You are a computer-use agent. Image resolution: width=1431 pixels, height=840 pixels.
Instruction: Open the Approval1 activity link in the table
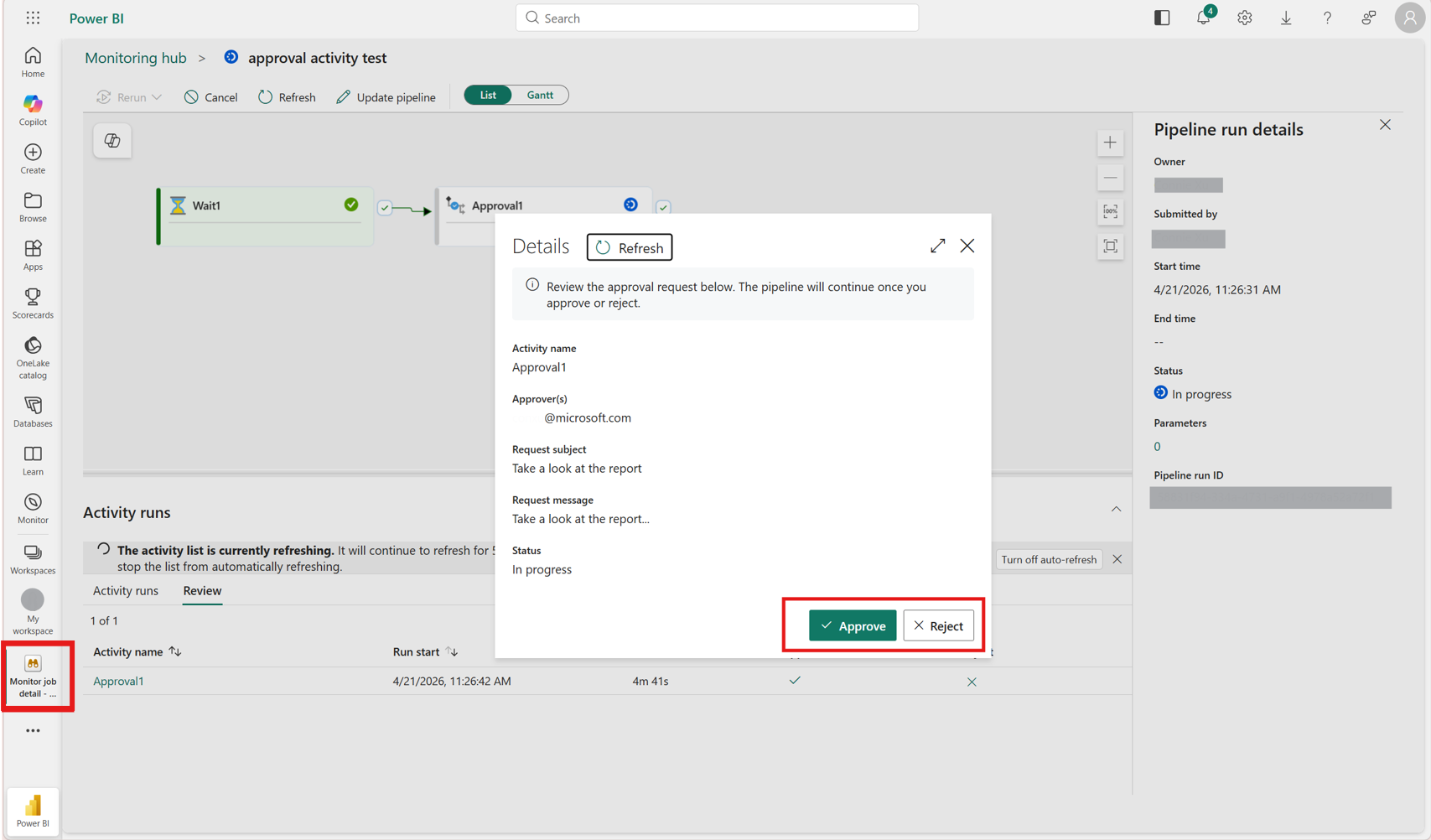pos(118,681)
